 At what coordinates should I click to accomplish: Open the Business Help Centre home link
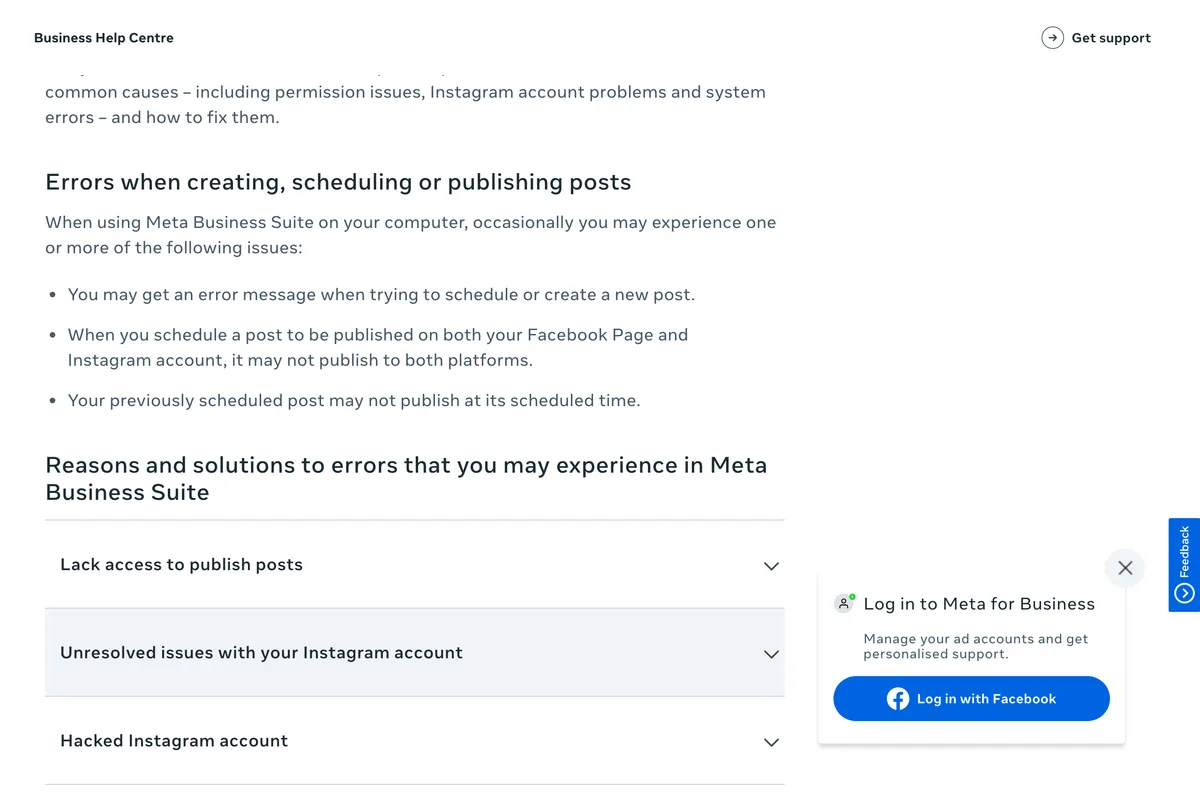pos(104,38)
